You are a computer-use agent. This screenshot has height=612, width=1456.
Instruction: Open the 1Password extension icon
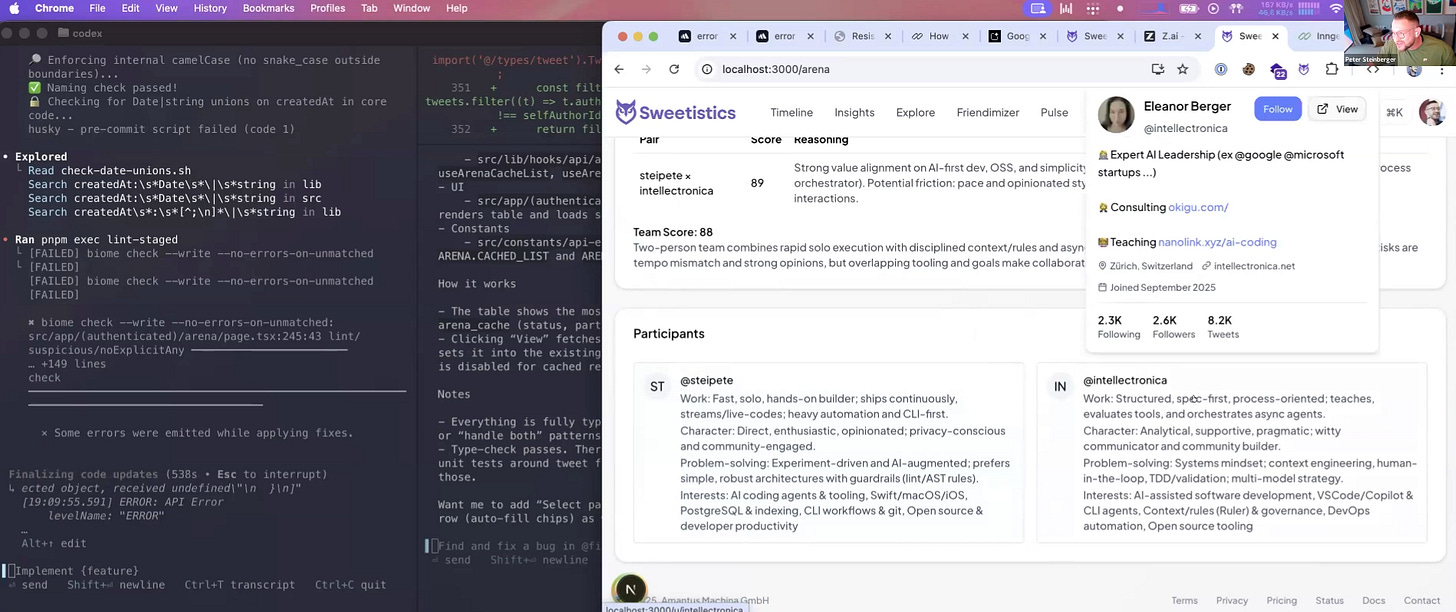tap(1221, 69)
